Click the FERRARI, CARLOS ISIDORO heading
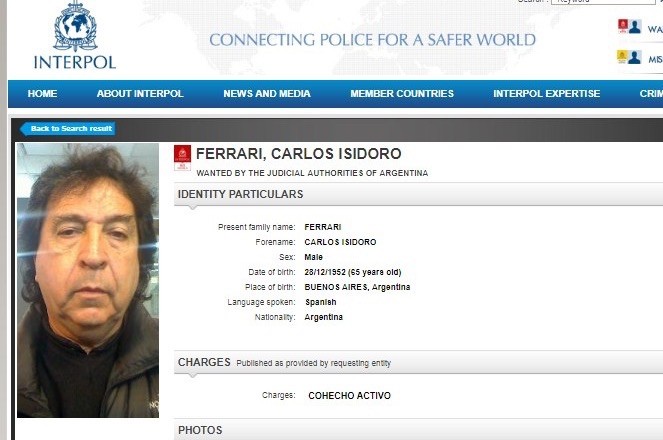The height and width of the screenshot is (440, 663). coord(299,154)
